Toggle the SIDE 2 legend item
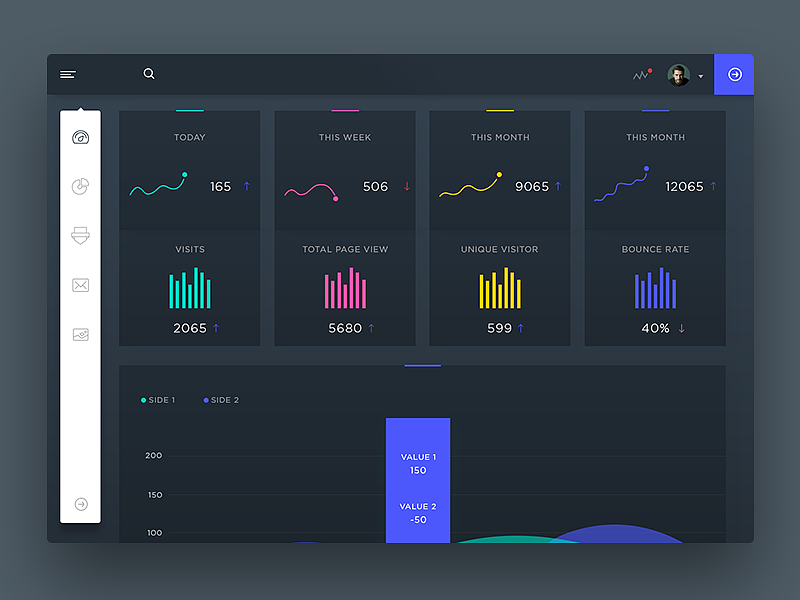 tap(221, 400)
